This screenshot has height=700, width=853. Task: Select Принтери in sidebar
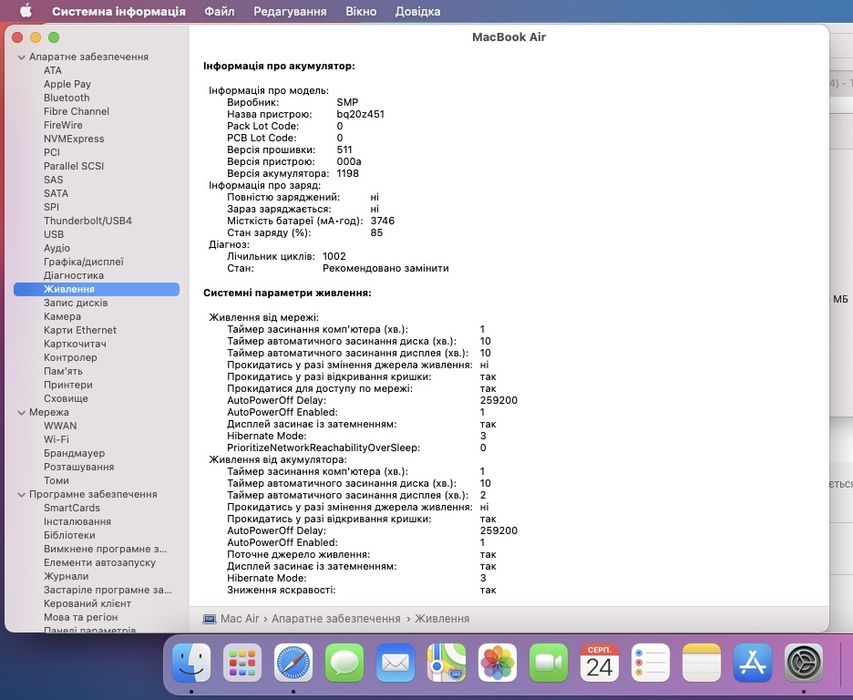pyautogui.click(x=68, y=385)
